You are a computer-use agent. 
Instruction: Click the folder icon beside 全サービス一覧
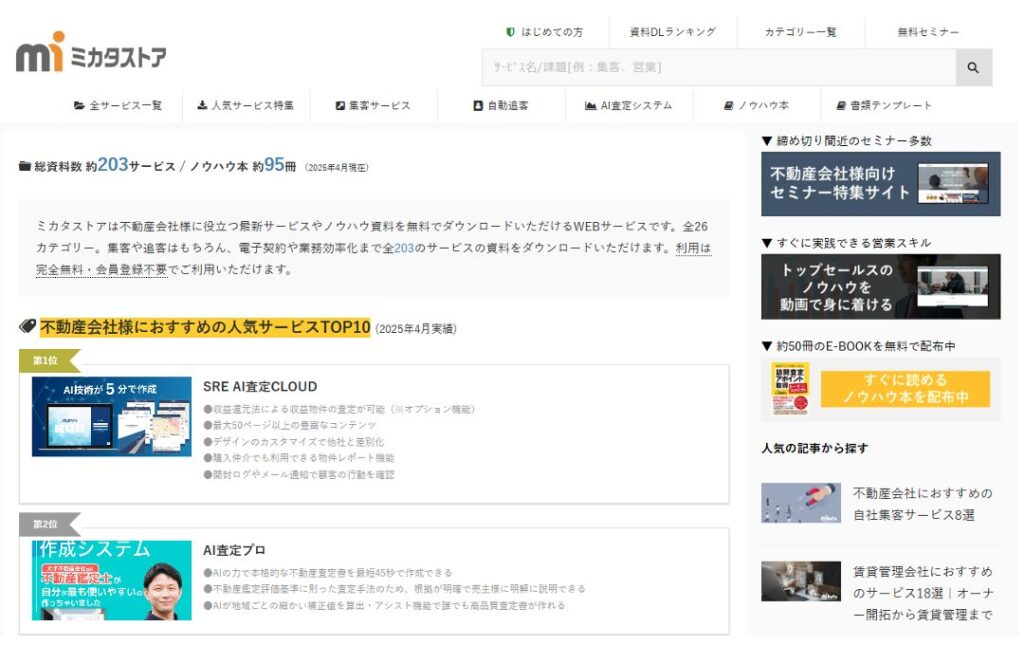(x=79, y=105)
